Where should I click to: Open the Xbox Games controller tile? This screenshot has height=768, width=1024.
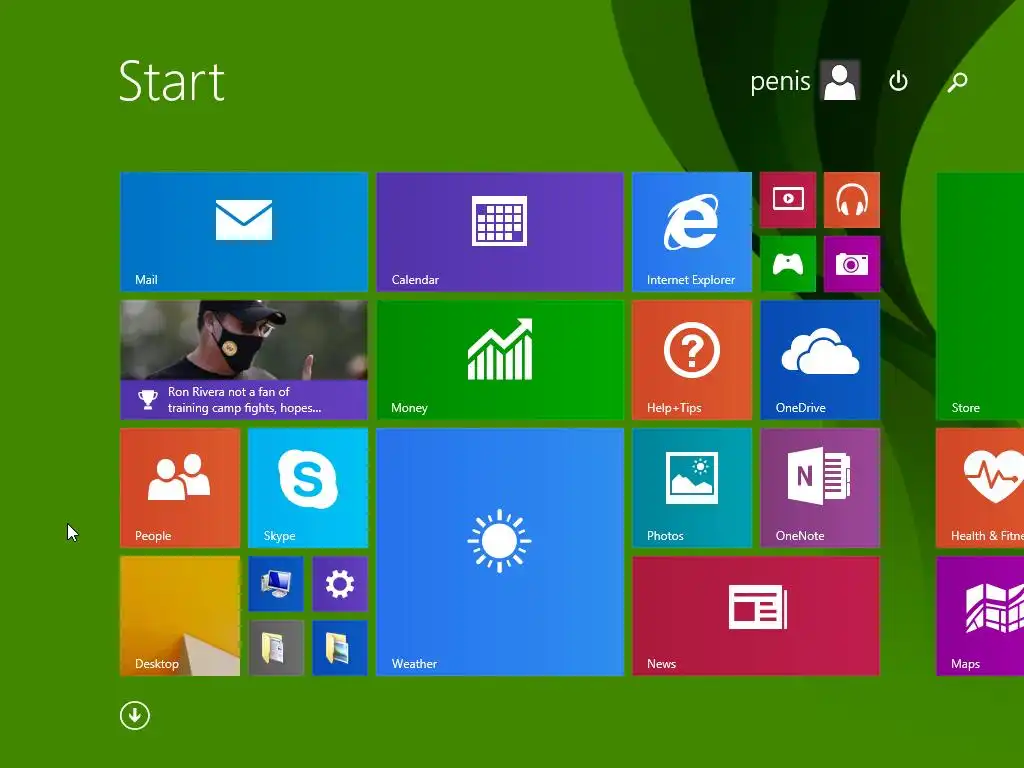tap(788, 264)
